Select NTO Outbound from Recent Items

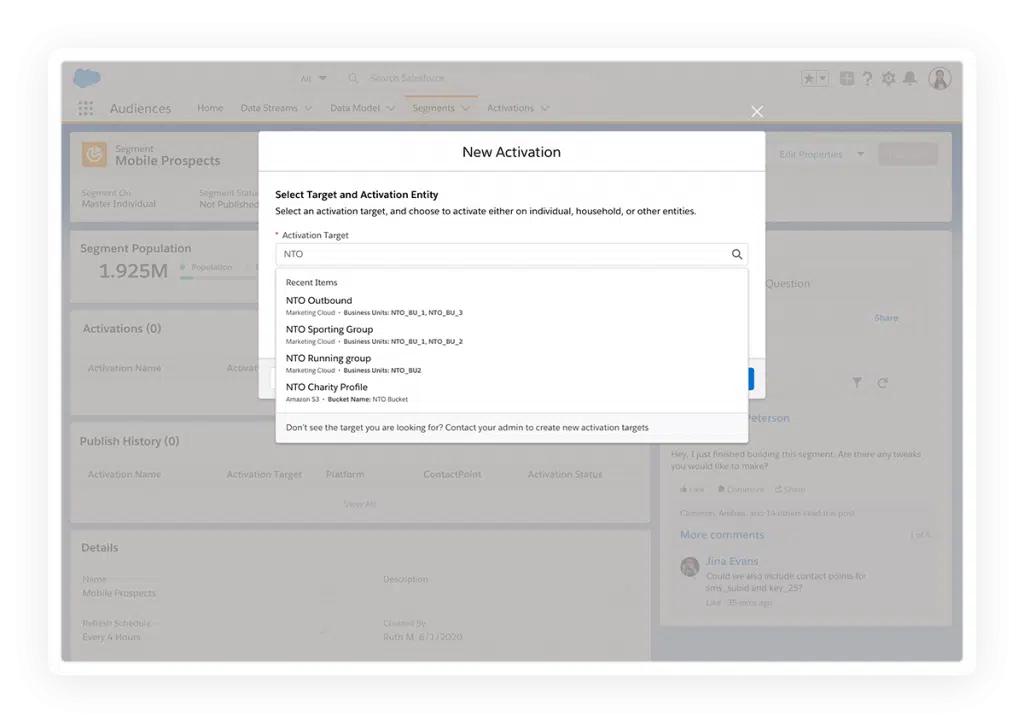click(x=511, y=306)
